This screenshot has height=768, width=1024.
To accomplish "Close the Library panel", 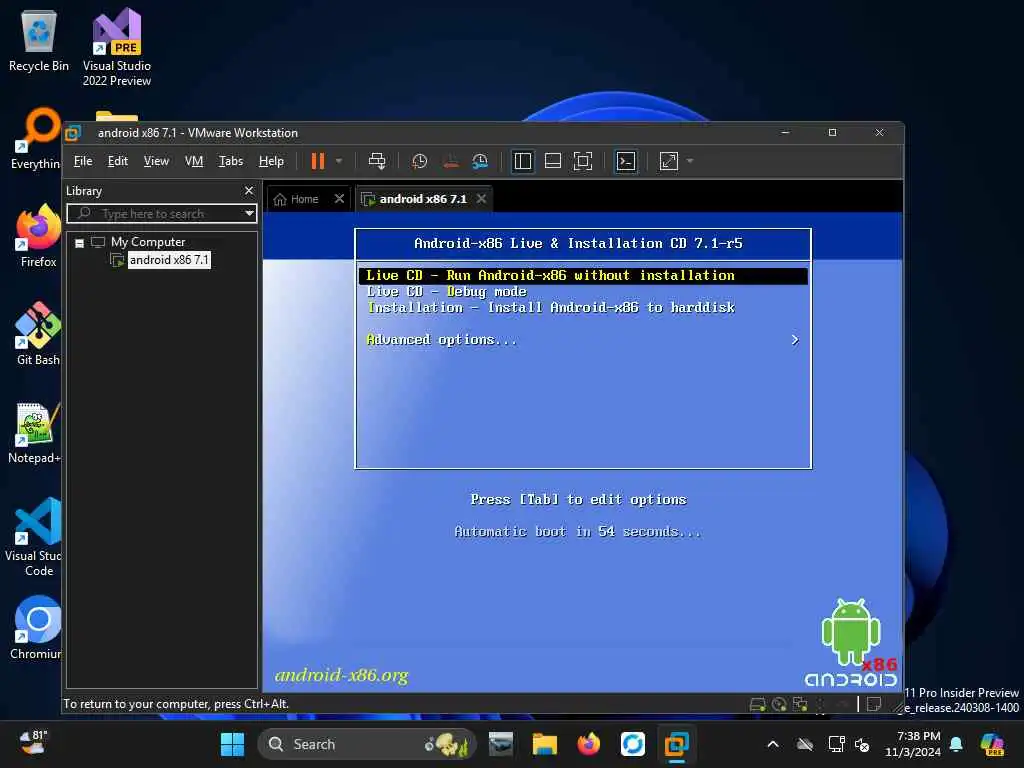I will (248, 191).
